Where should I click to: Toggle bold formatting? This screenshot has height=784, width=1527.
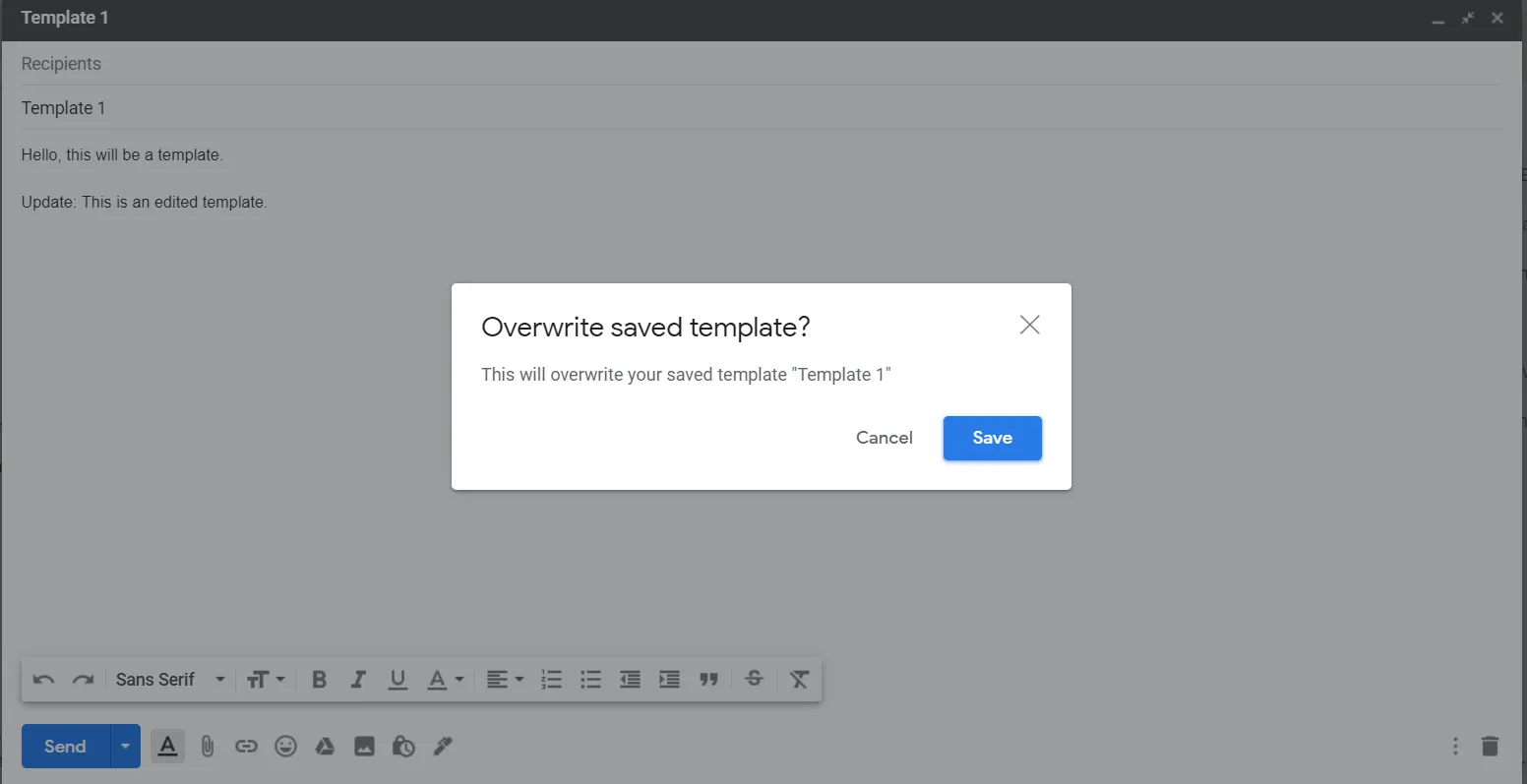point(319,680)
